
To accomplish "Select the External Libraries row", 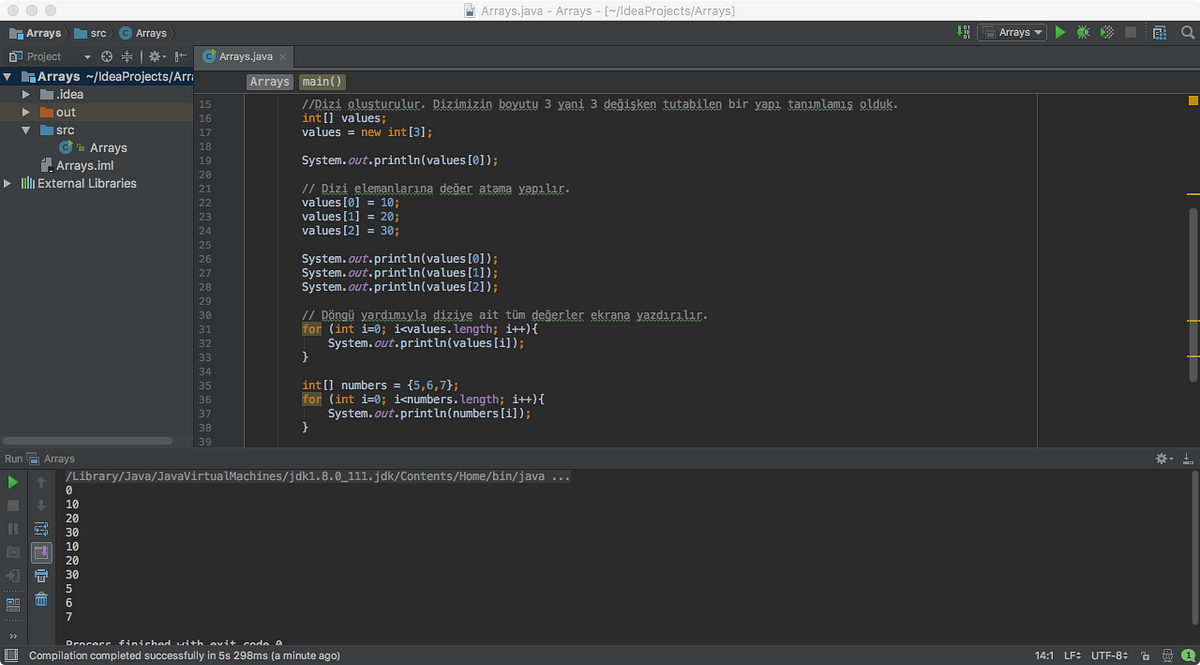I will 96,183.
